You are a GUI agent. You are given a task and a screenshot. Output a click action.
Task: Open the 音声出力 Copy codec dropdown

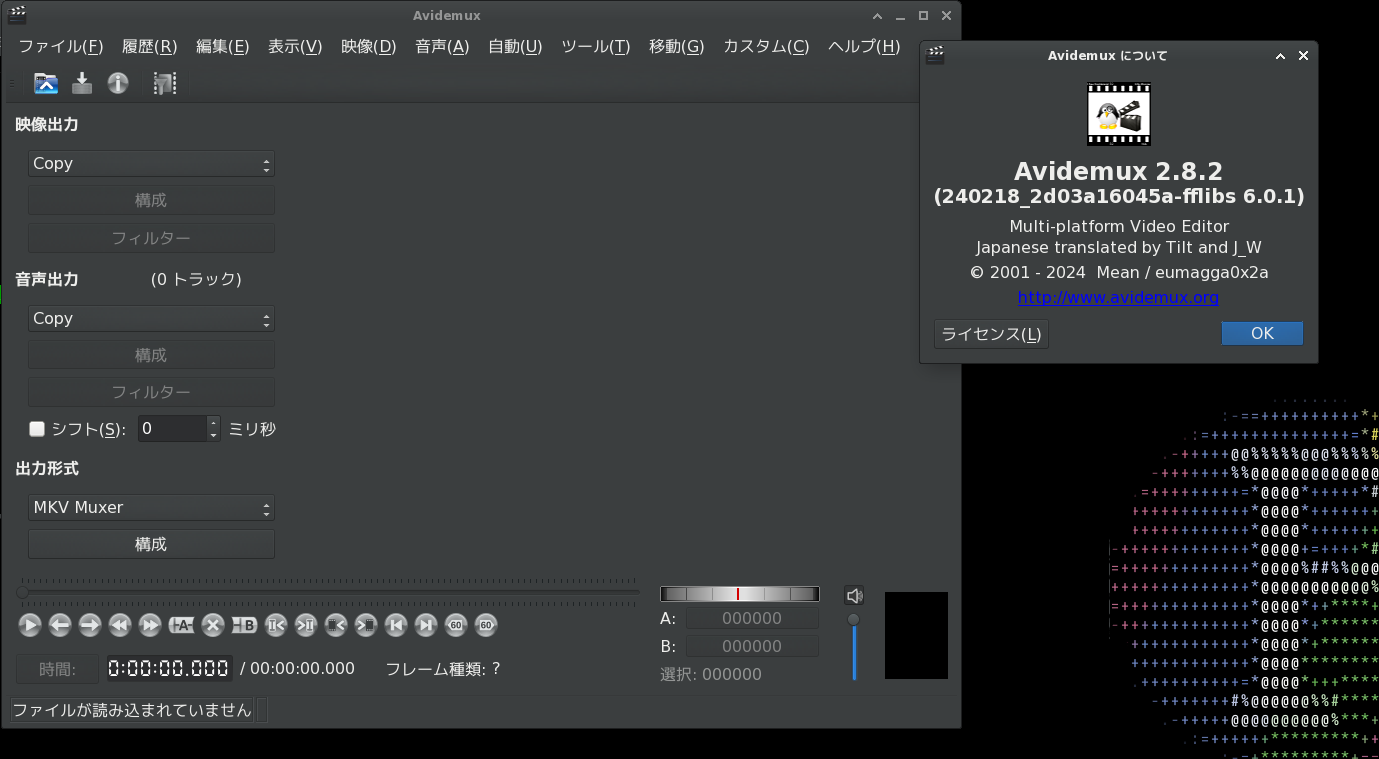coord(151,319)
